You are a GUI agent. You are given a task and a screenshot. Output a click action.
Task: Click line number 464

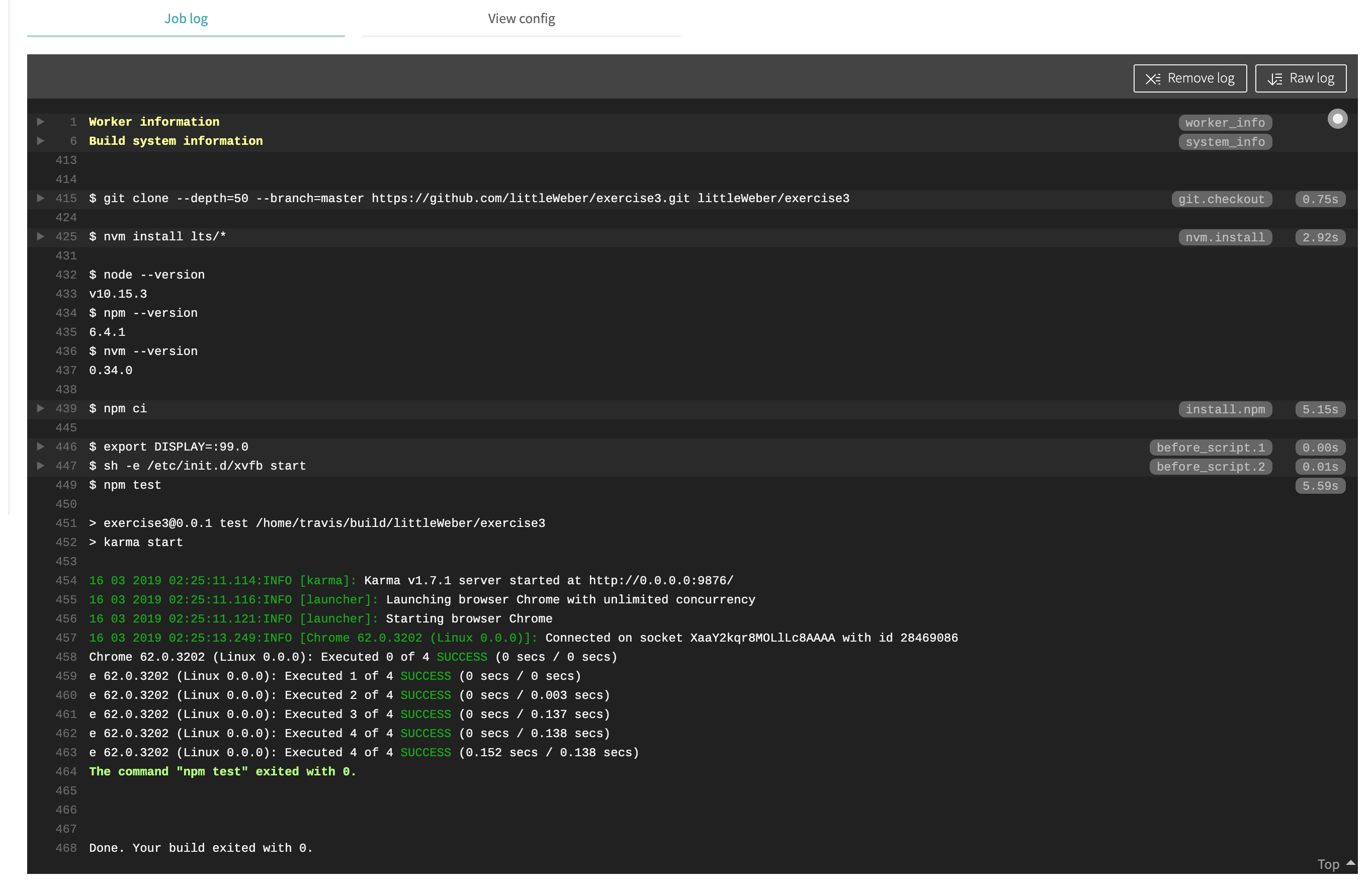tap(66, 772)
